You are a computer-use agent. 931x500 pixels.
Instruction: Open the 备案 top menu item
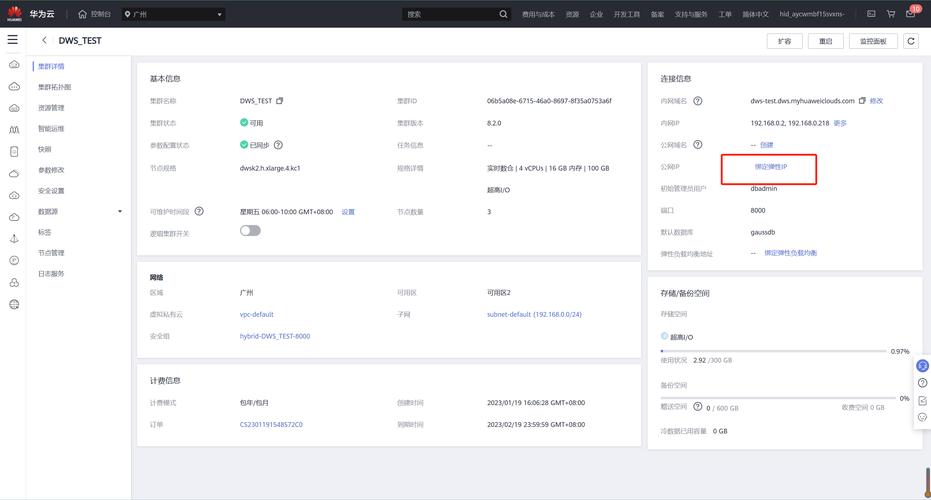tap(657, 14)
